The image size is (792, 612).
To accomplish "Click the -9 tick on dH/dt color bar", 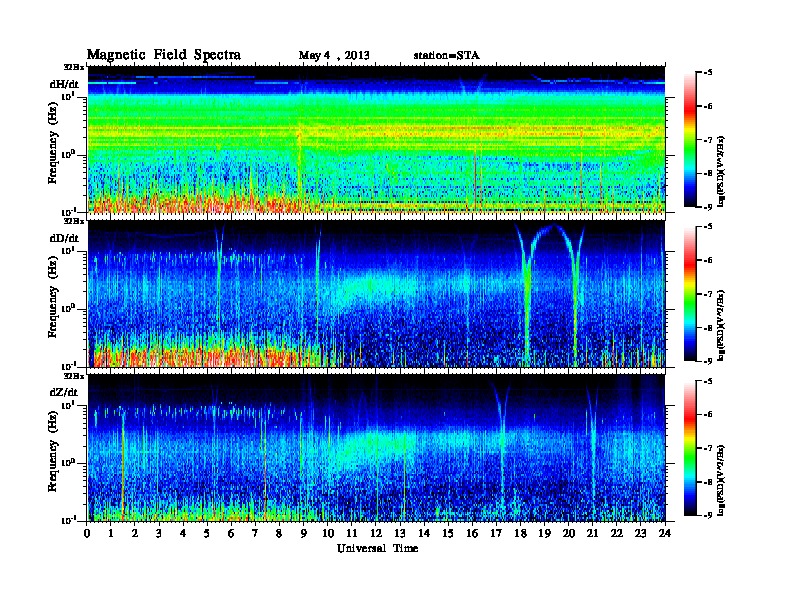I will 709,207.
